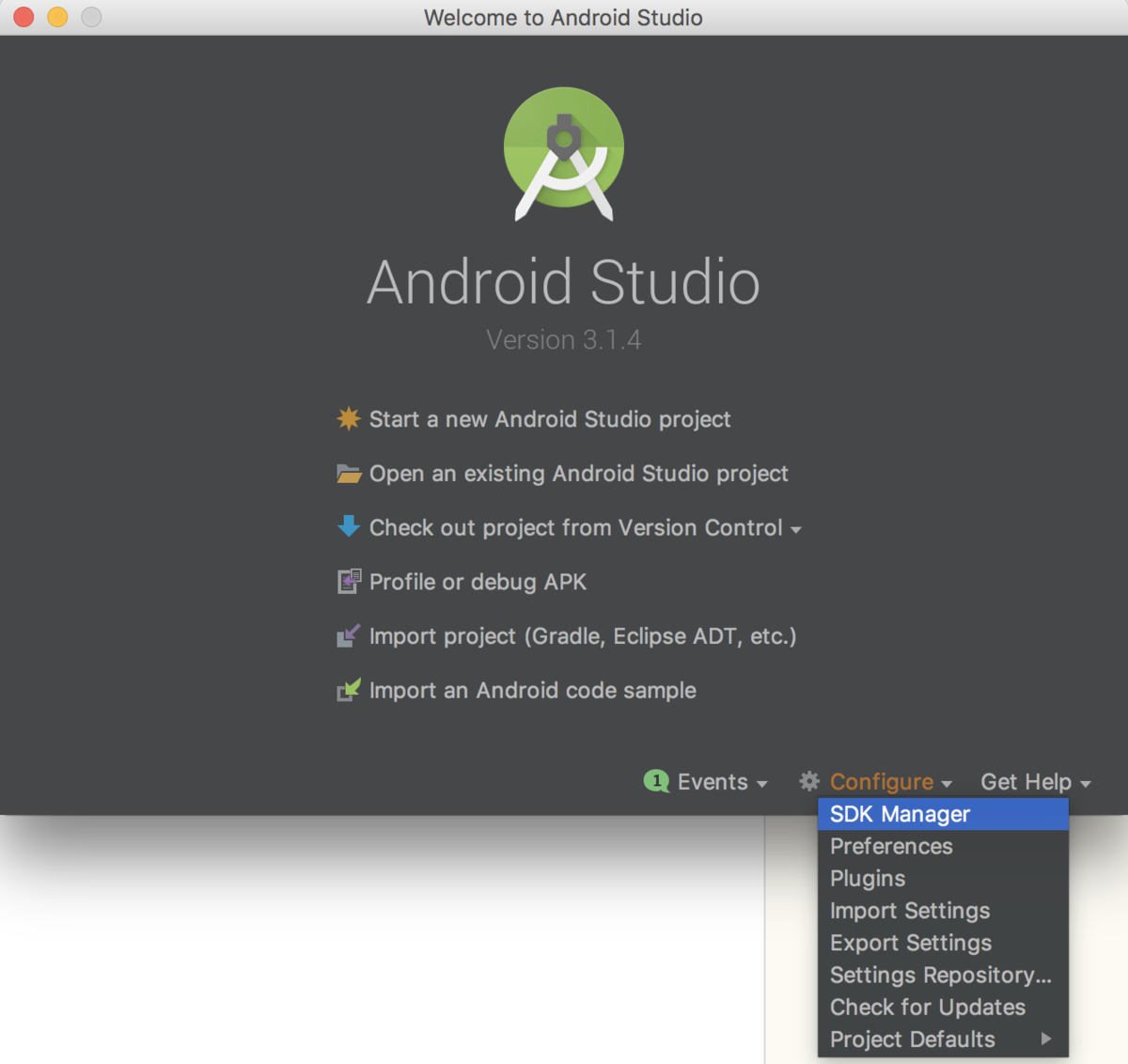Expand the Version Control dropdown arrow

tap(796, 530)
